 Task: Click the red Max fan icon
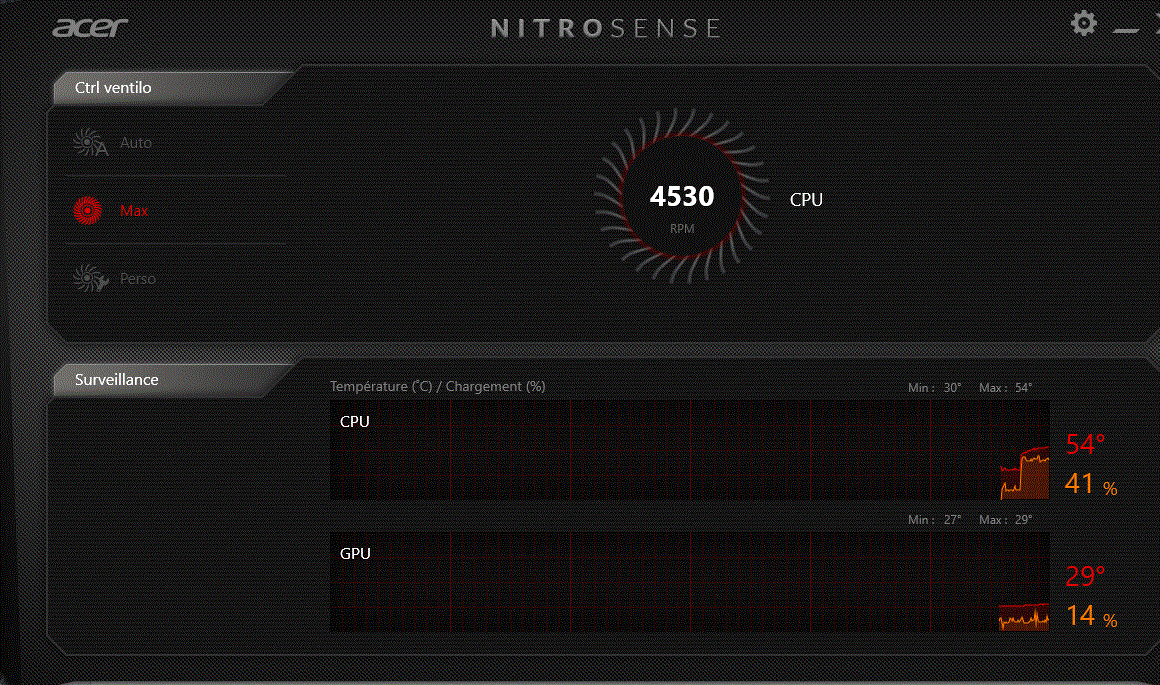(88, 211)
